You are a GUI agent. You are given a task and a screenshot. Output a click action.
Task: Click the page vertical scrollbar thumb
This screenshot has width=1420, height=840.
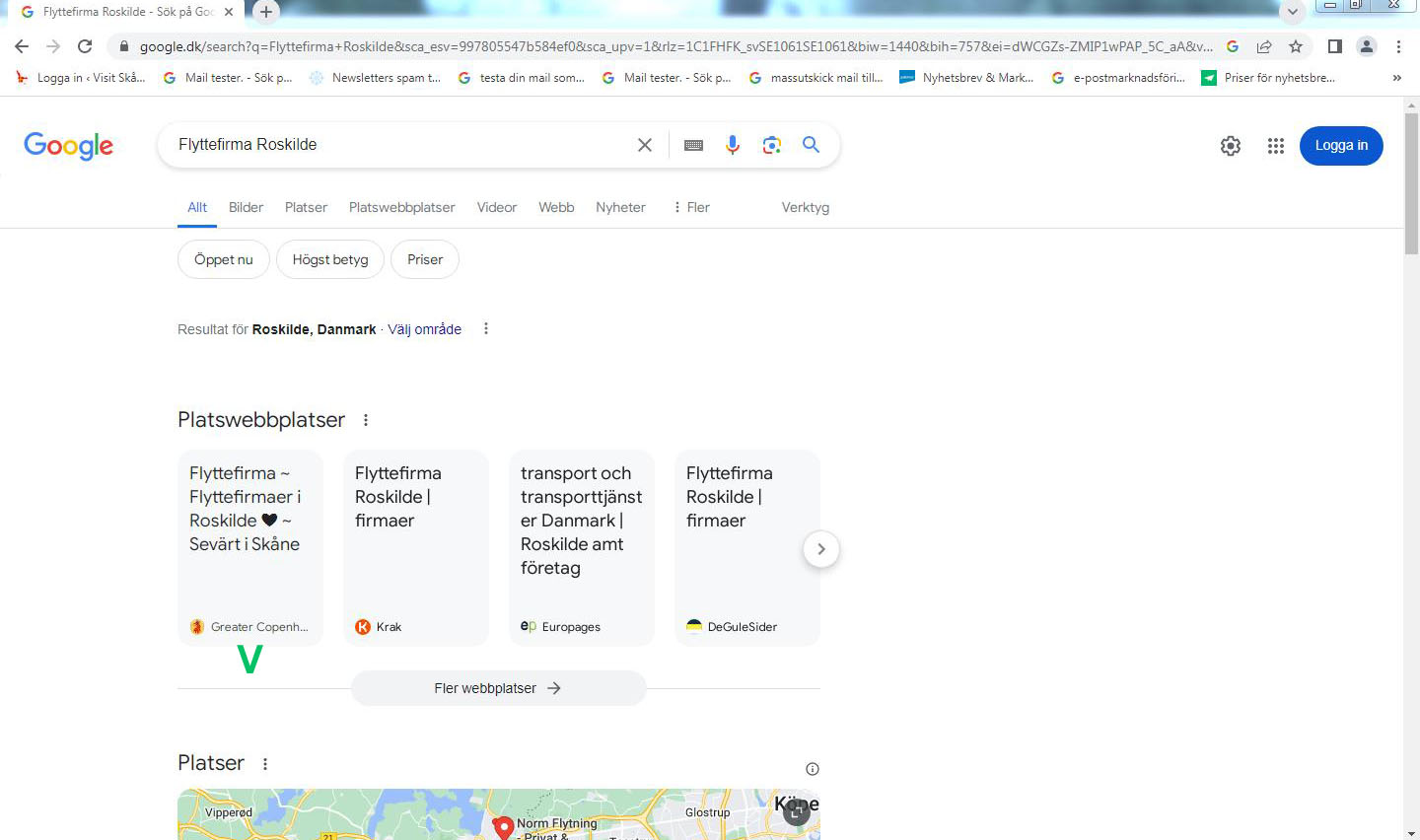1412,184
